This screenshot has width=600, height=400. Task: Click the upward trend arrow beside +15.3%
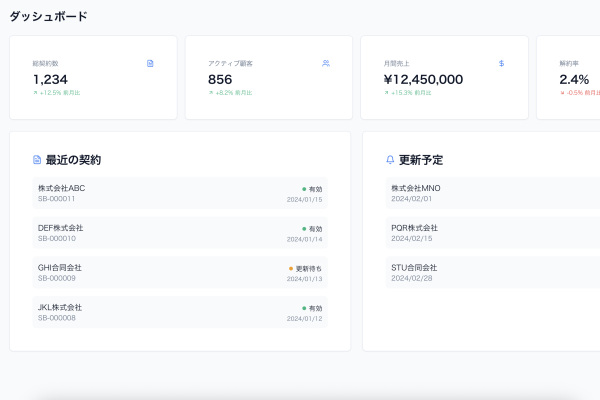click(386, 93)
